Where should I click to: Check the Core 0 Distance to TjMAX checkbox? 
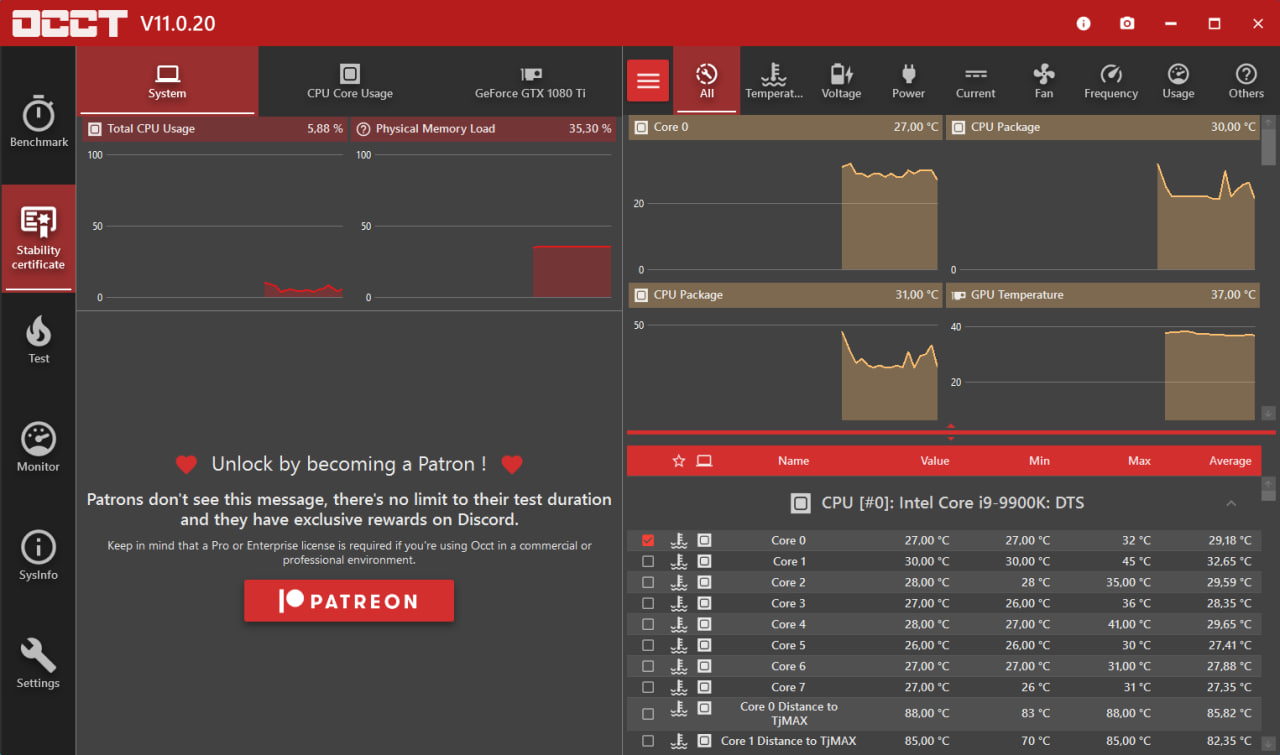648,714
